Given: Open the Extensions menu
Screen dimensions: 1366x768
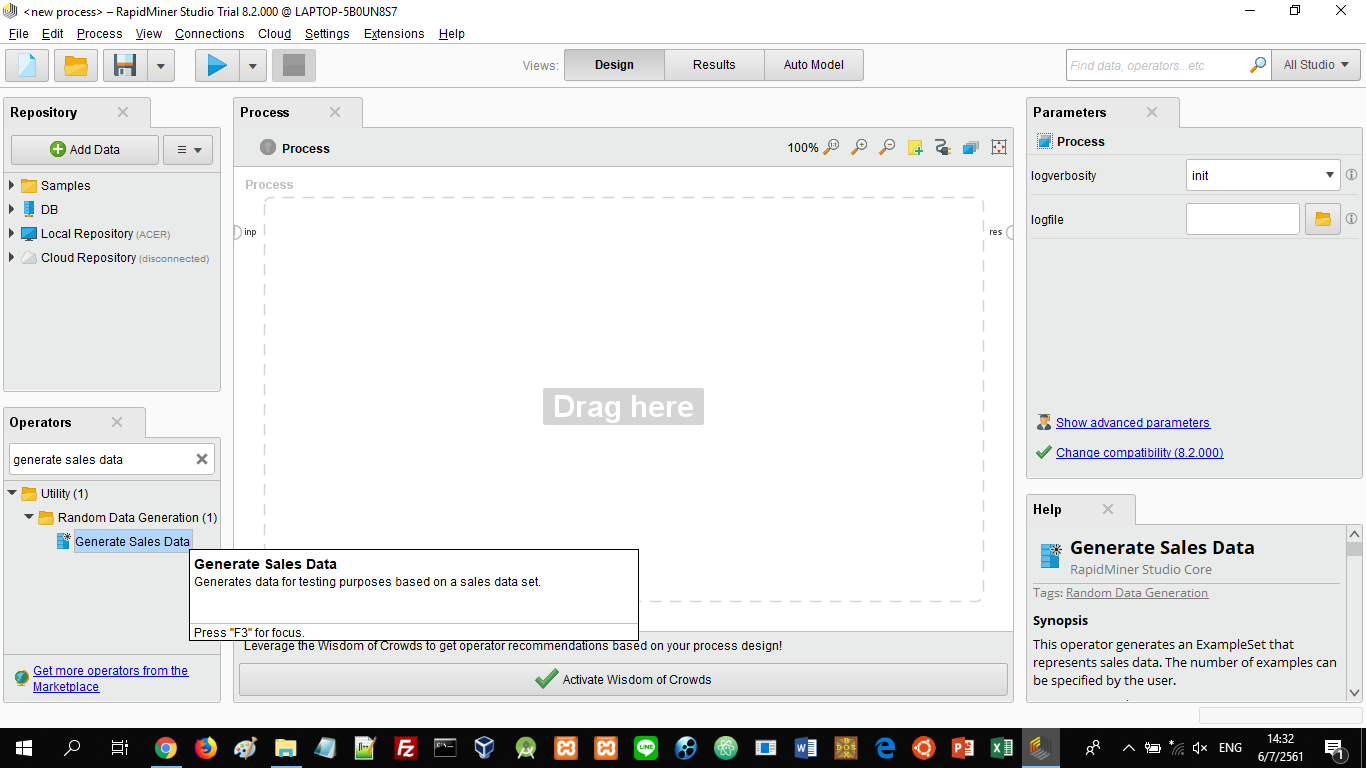Looking at the screenshot, I should (x=393, y=33).
